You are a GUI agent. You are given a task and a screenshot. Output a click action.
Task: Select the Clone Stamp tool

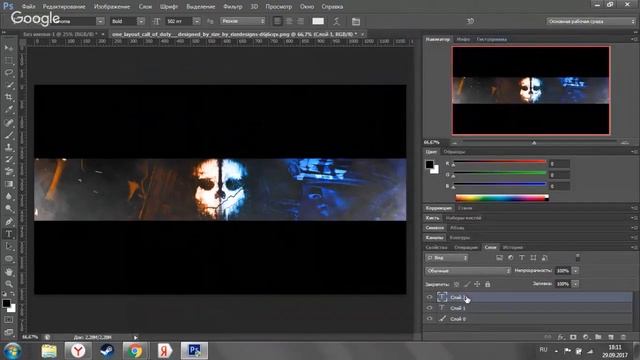tap(9, 147)
